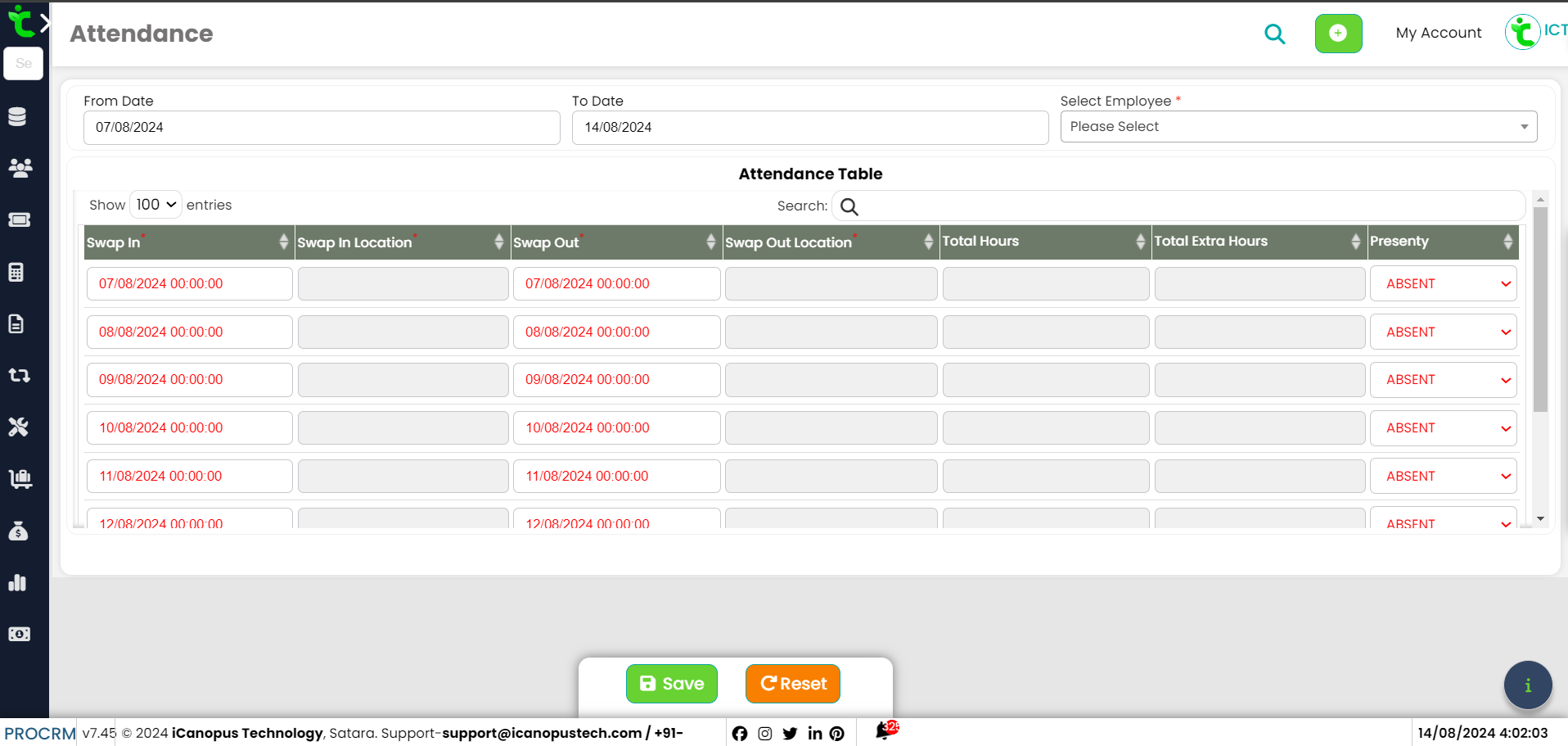Click the From Date input field
This screenshot has height=746, width=1568.
(x=322, y=128)
